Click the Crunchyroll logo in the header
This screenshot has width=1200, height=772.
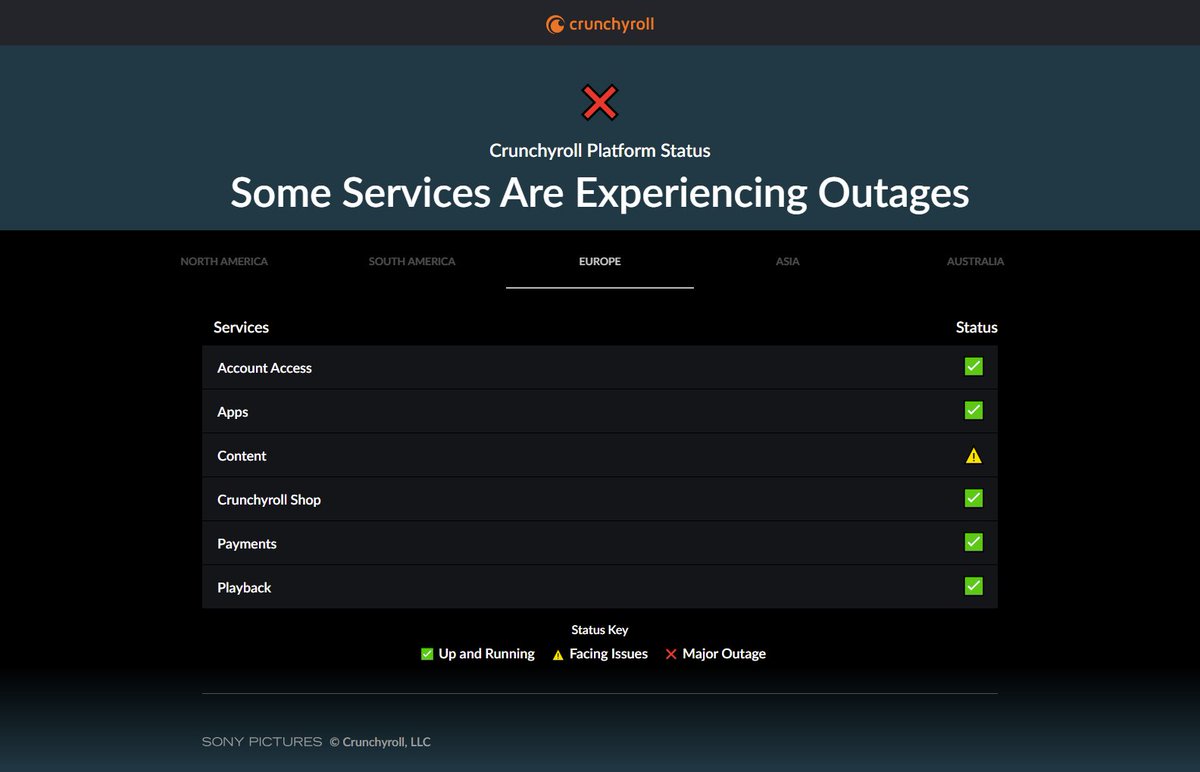pos(600,23)
